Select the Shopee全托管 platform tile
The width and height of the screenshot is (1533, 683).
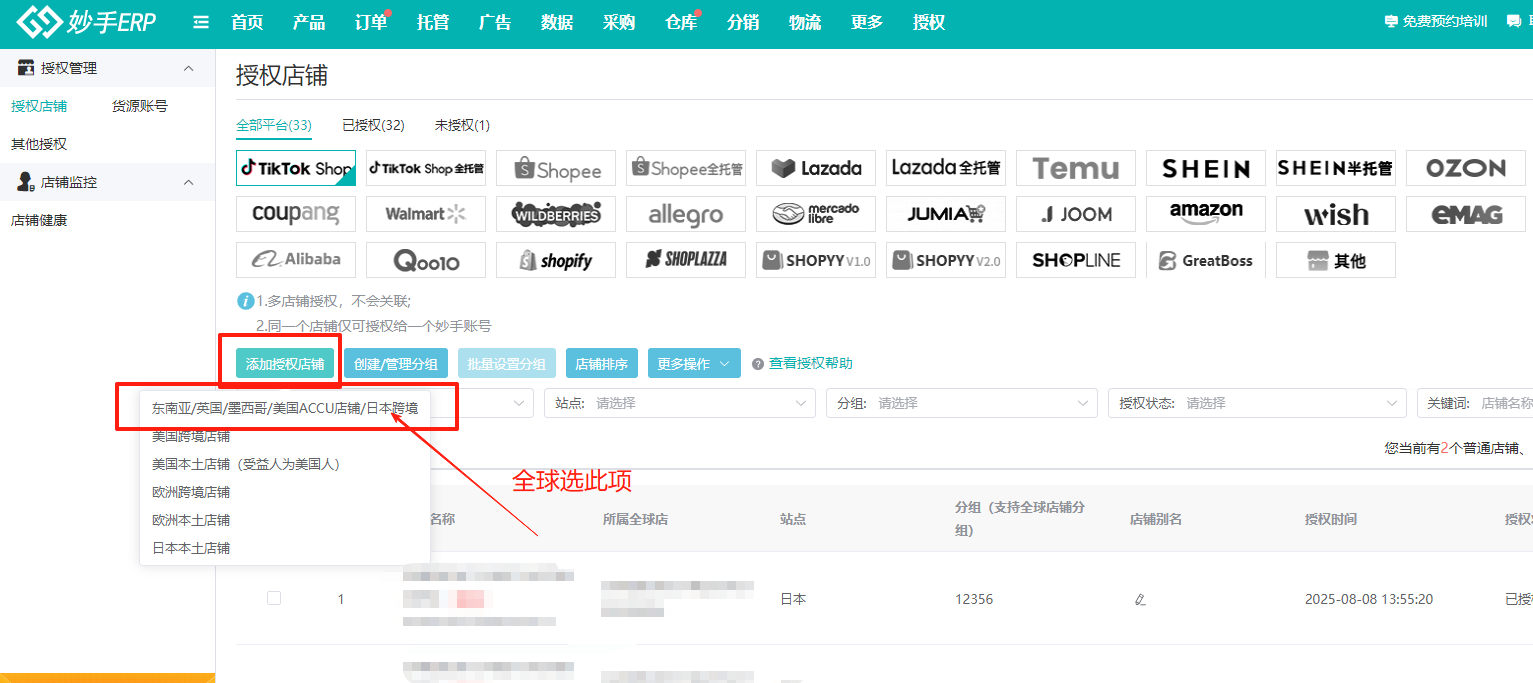pyautogui.click(x=686, y=168)
